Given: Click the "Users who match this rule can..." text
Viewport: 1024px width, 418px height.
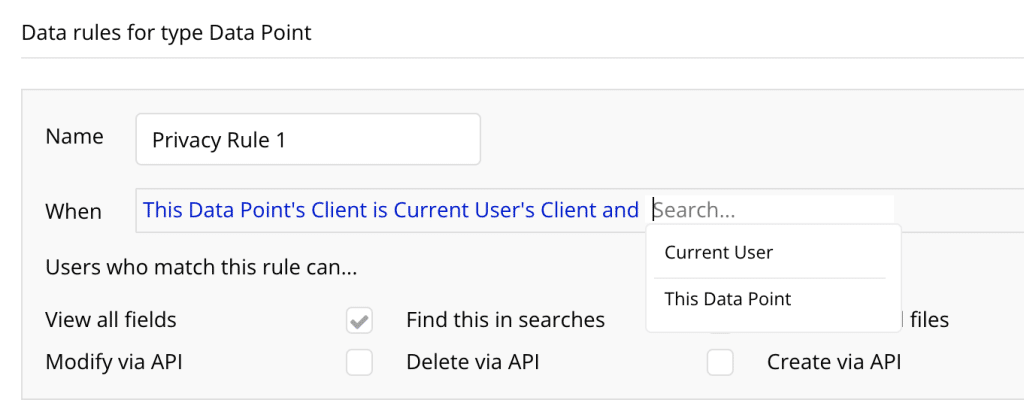Looking at the screenshot, I should (201, 268).
